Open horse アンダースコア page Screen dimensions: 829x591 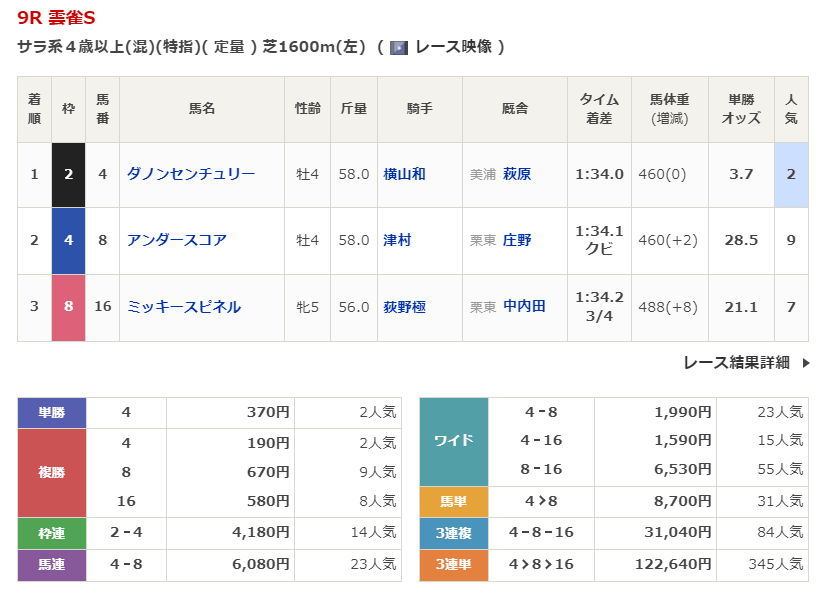click(x=176, y=240)
